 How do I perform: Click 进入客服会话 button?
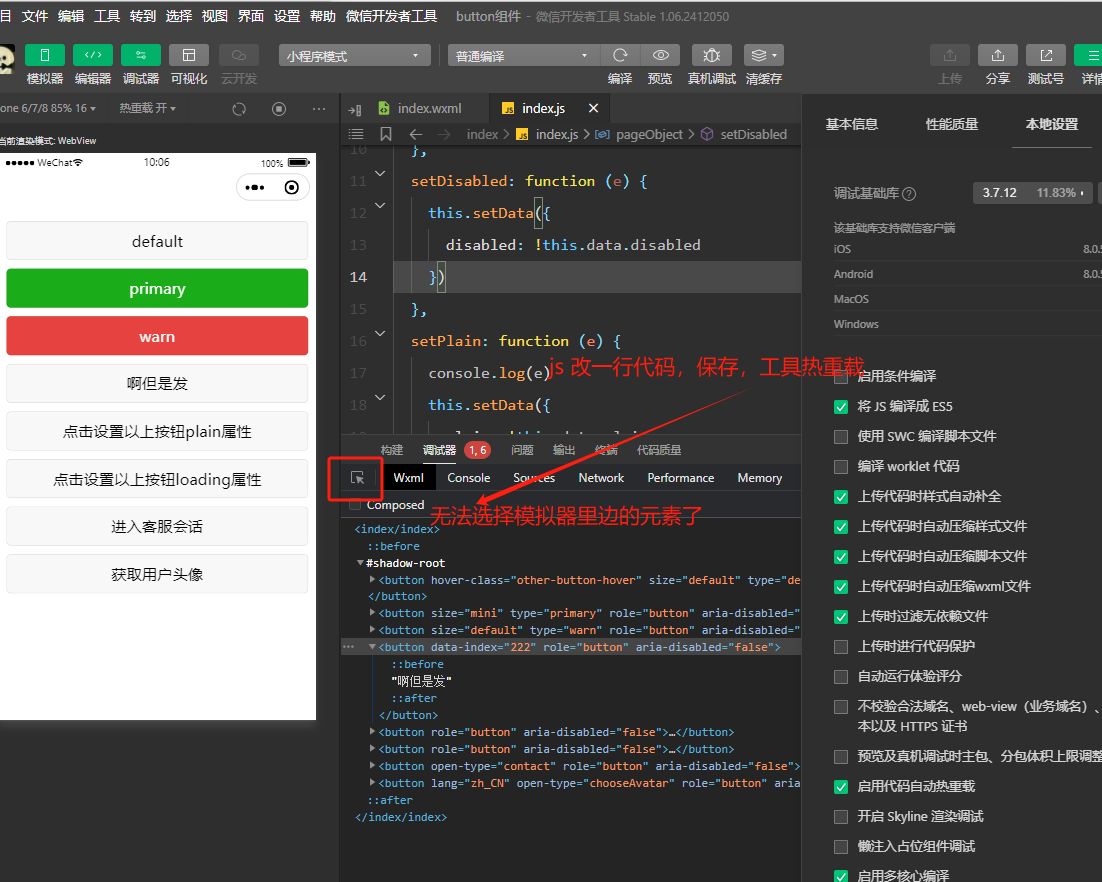click(157, 526)
